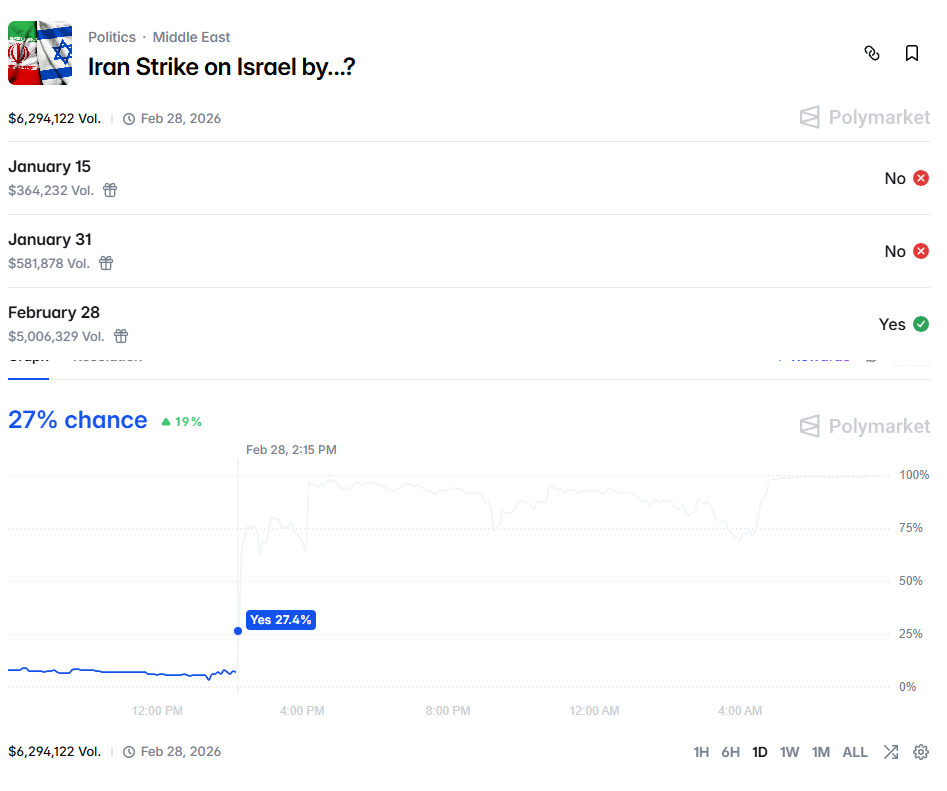This screenshot has height=791, width=947.
Task: Click the Iran-Israel flags market thumbnail
Action: tap(40, 53)
